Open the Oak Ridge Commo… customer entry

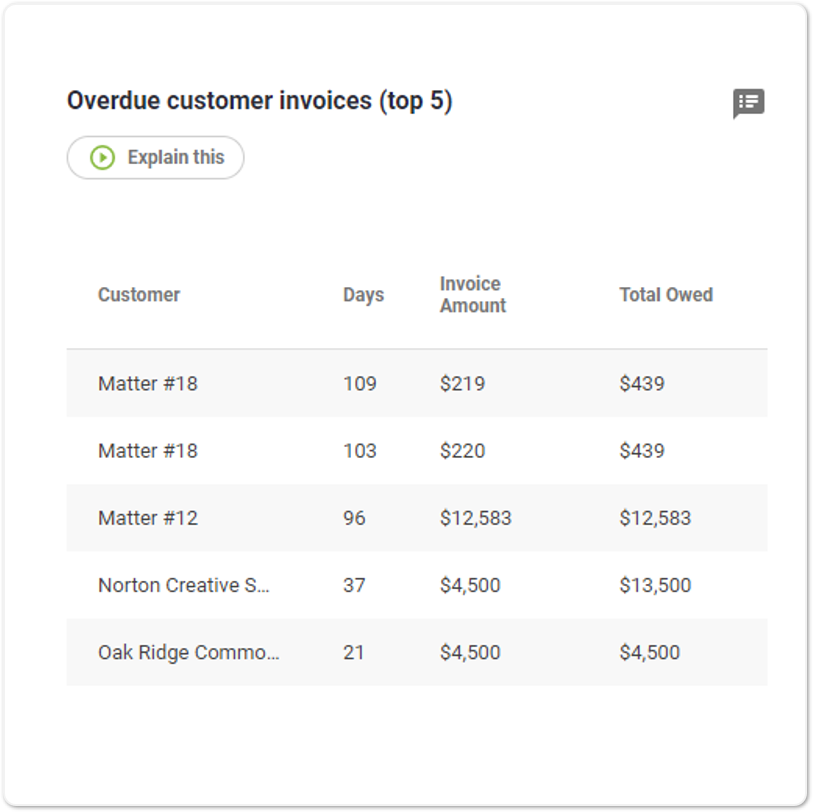pyautogui.click(x=188, y=652)
